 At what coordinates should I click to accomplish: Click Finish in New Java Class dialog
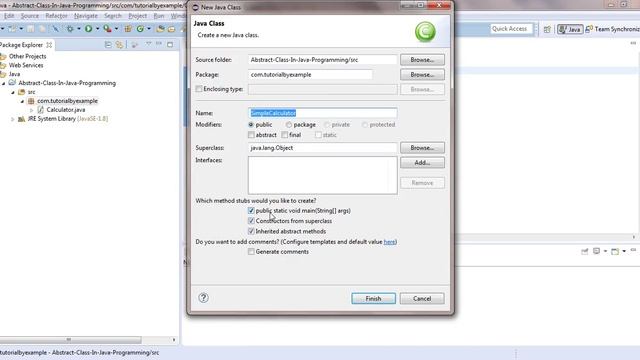(373, 298)
